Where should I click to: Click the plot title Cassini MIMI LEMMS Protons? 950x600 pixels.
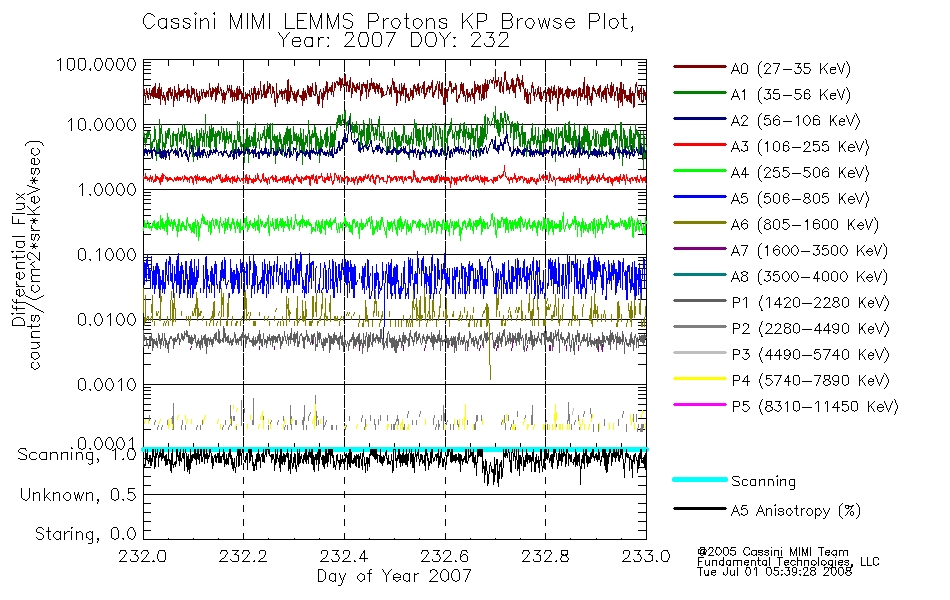coord(388,22)
